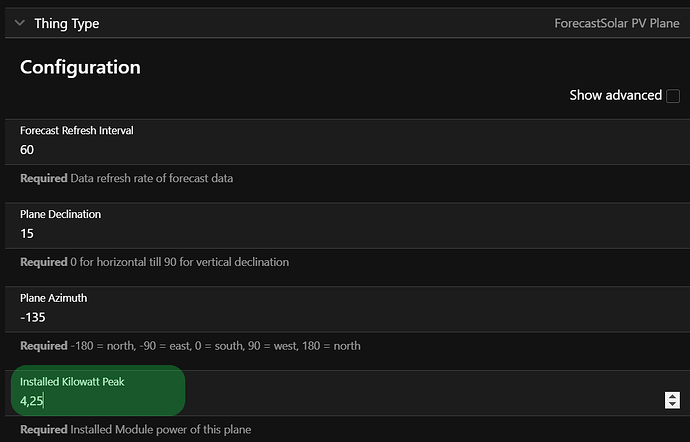Click the Configuration heading
The height and width of the screenshot is (442, 690).
(80, 68)
